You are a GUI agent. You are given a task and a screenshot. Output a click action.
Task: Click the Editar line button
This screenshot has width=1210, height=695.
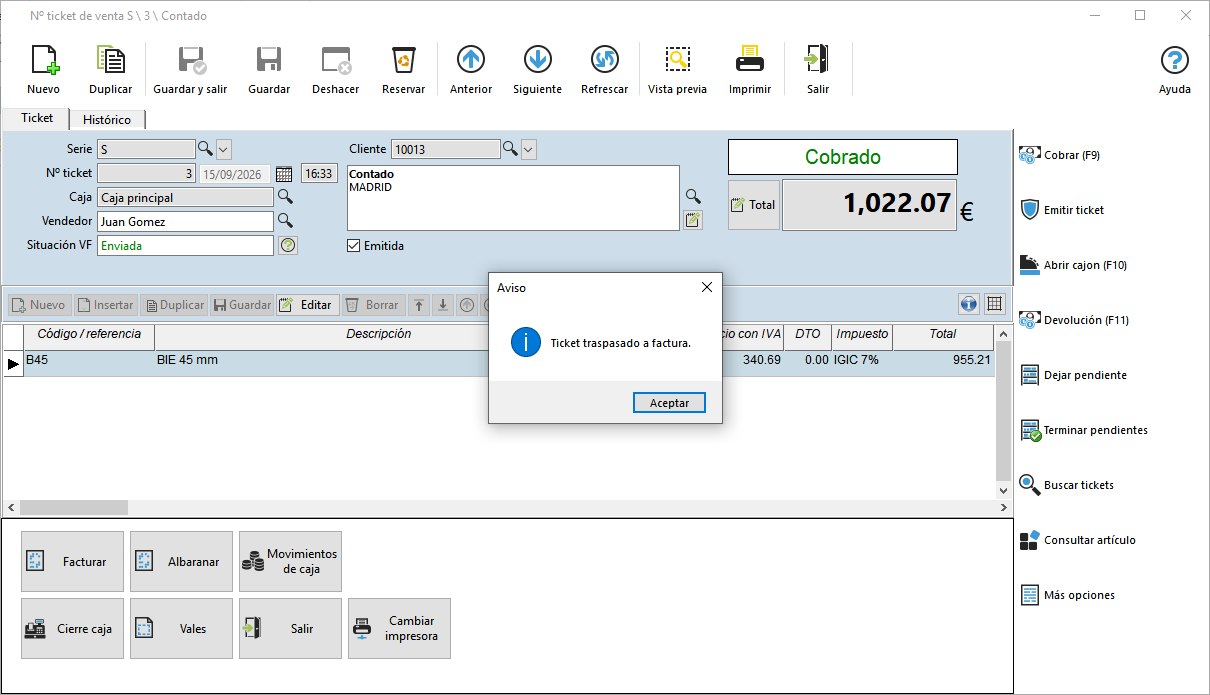pos(307,305)
